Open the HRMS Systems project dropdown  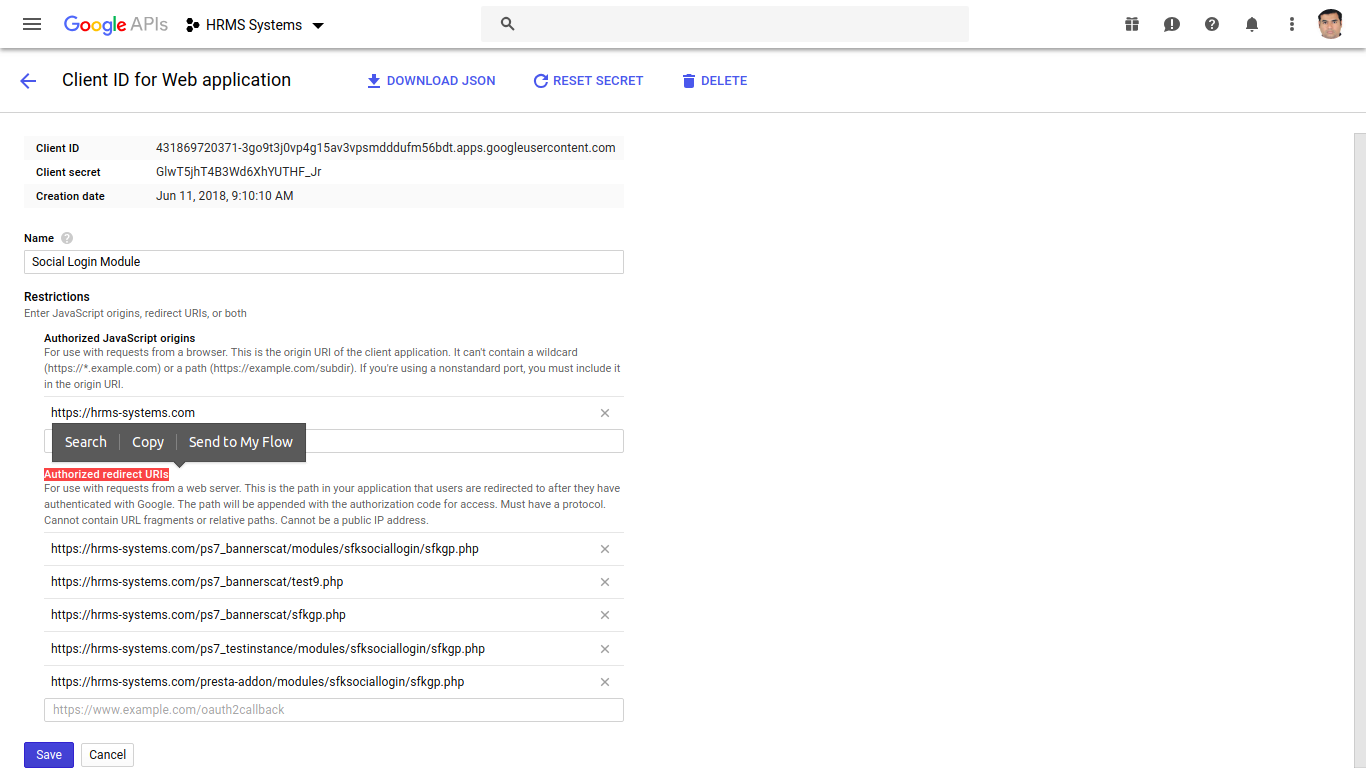[256, 25]
